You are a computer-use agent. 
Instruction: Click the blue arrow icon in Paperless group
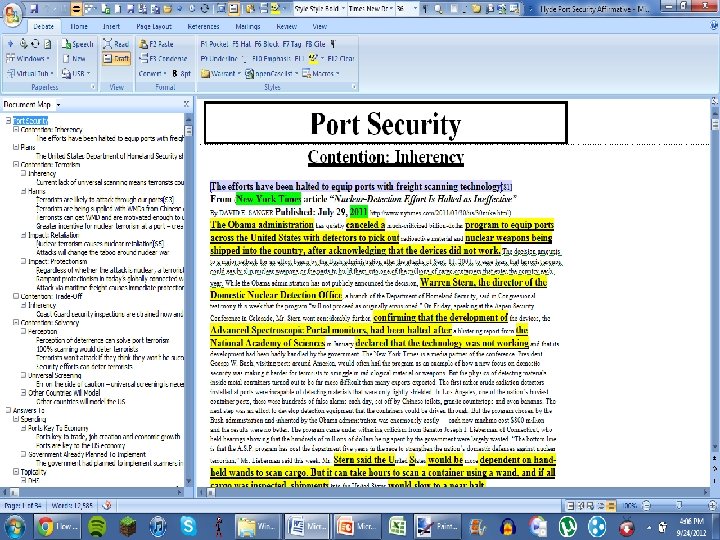pyautogui.click(x=10, y=44)
